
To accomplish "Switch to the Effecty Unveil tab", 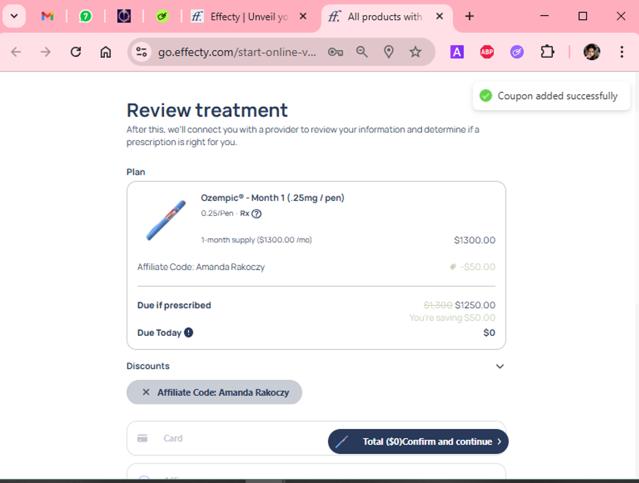I will pos(249,17).
